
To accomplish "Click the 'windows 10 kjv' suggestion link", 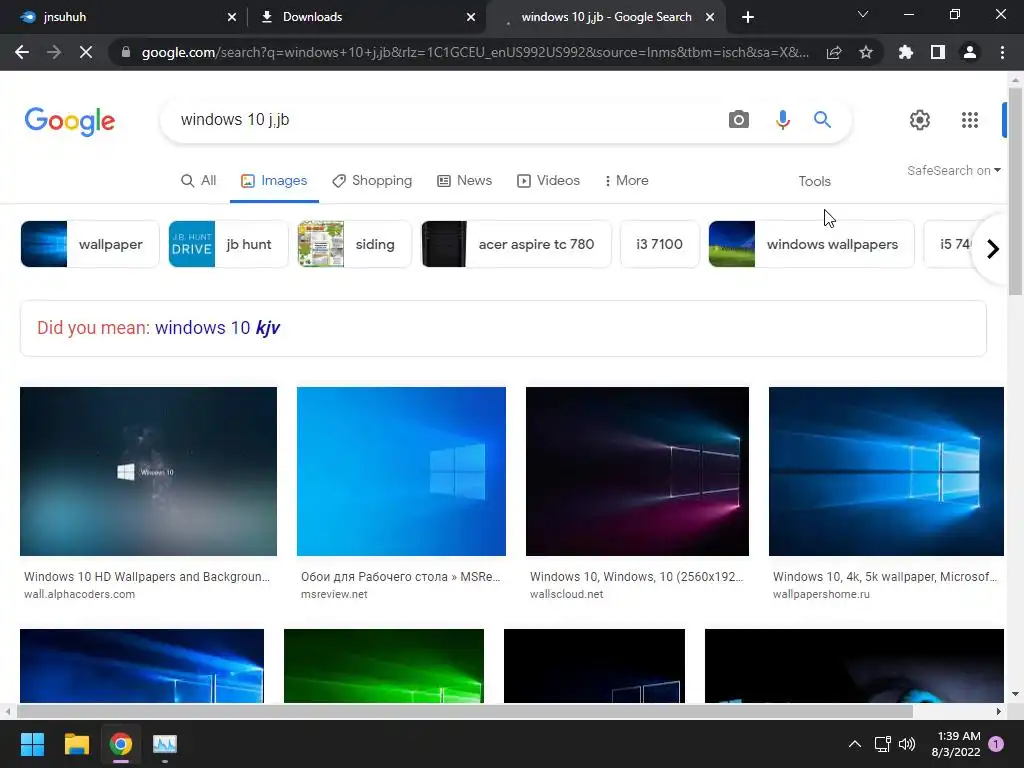I will click(x=217, y=328).
